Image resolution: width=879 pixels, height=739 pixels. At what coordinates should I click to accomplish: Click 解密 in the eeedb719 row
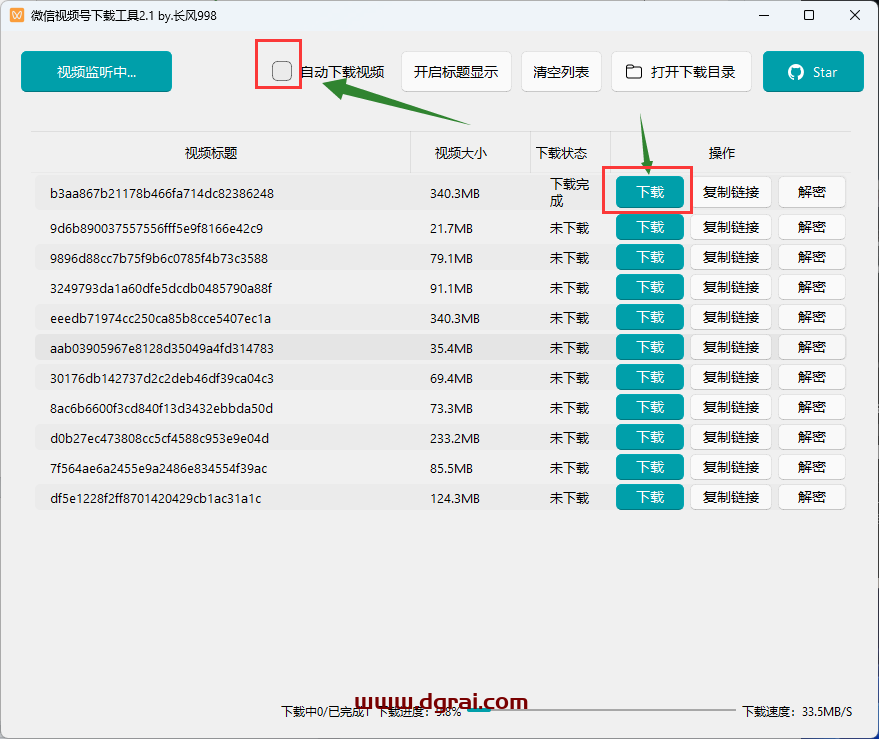click(812, 317)
